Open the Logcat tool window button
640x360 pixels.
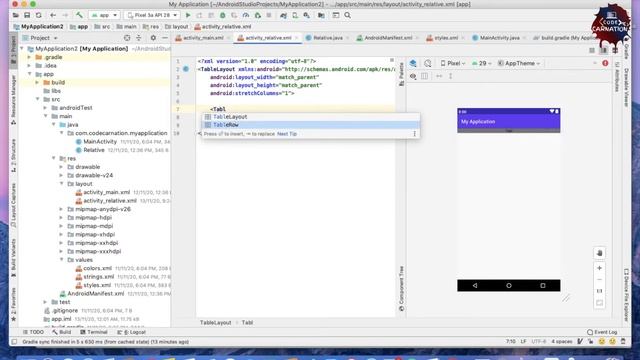(131, 332)
